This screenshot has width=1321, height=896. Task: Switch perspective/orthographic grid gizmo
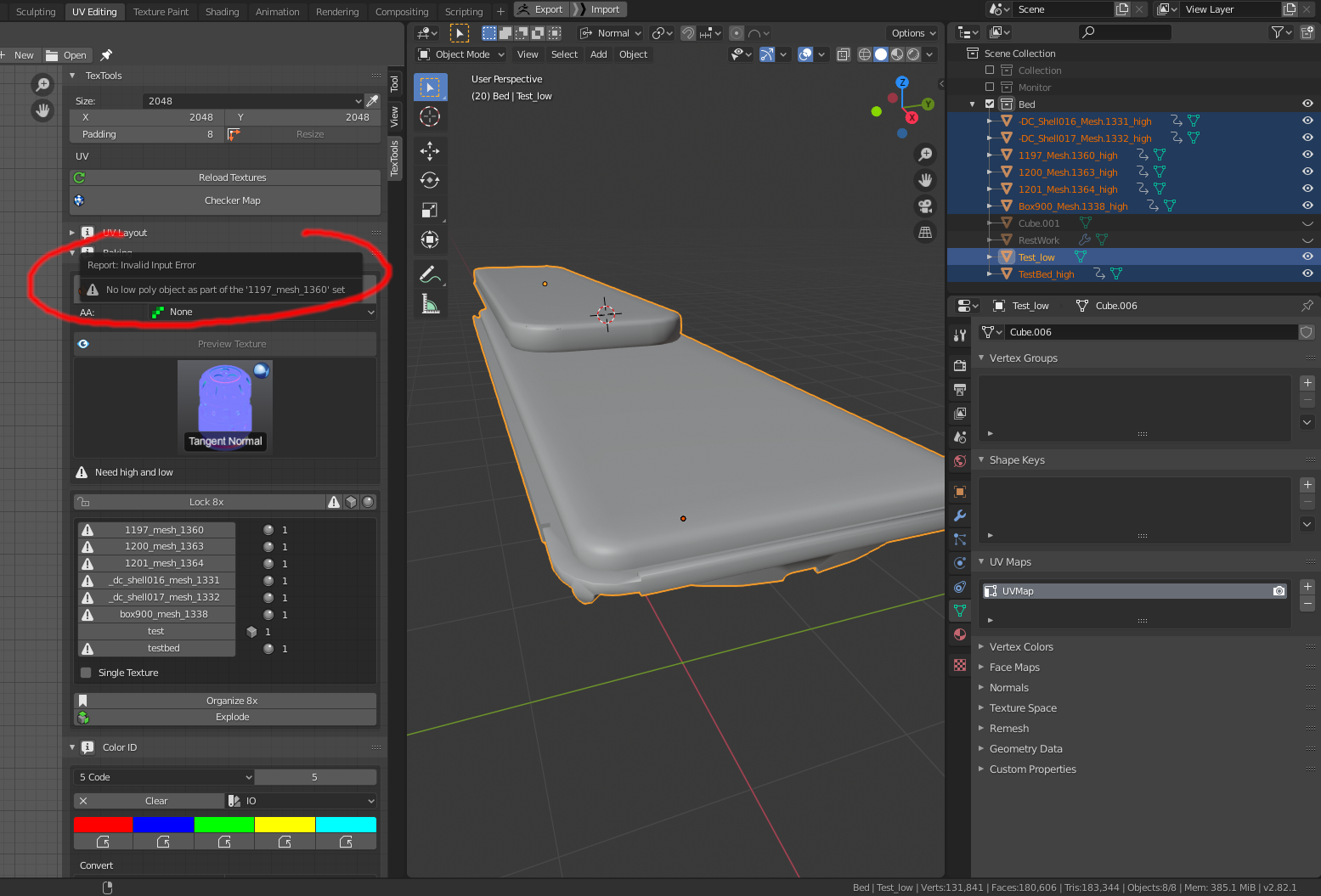tap(925, 232)
